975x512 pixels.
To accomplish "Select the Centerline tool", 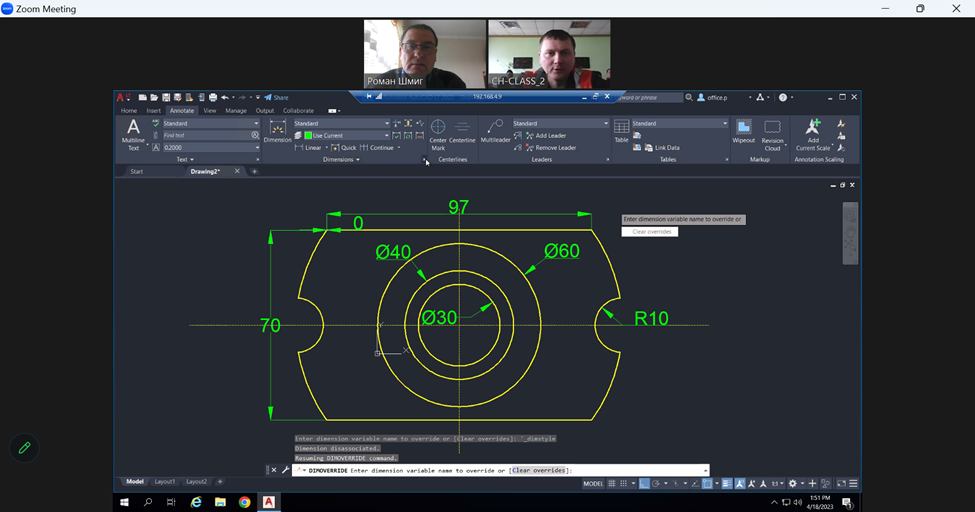I will [462, 132].
